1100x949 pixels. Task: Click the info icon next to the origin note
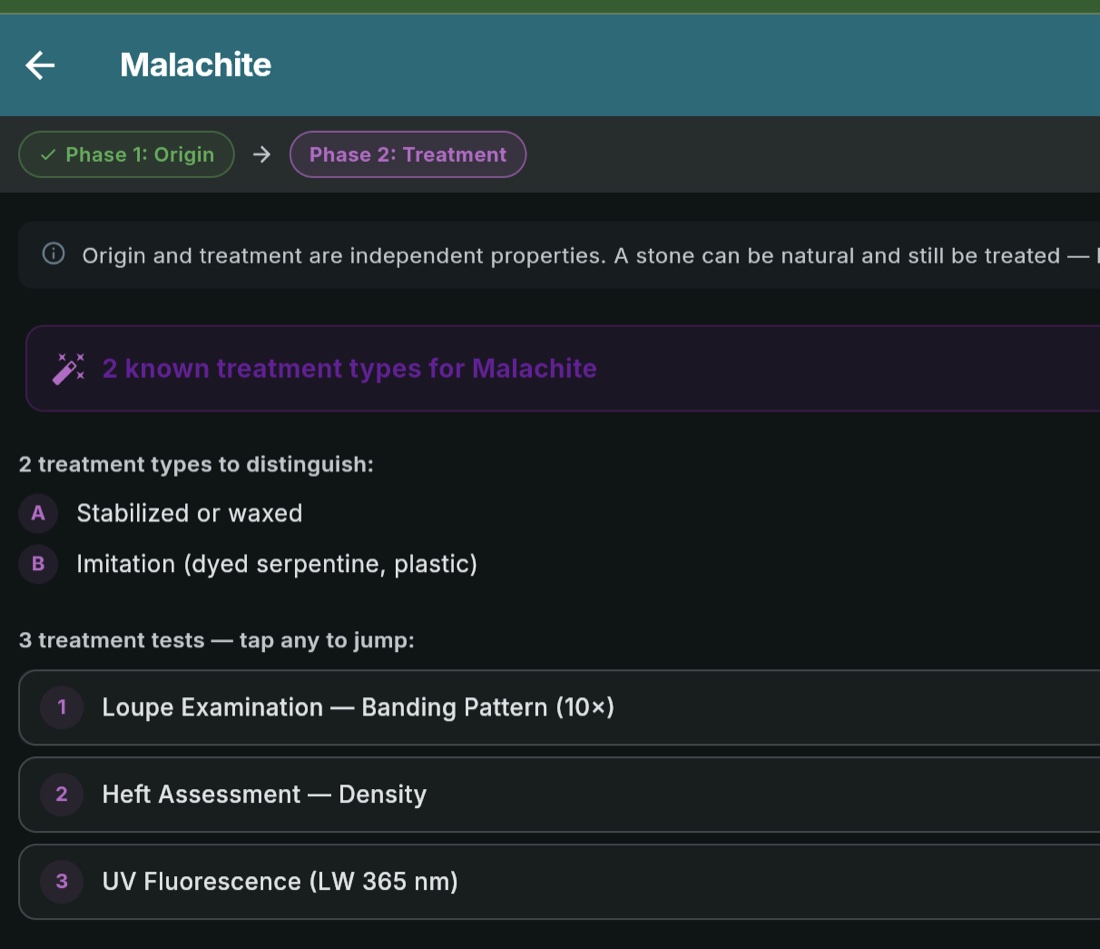click(52, 255)
